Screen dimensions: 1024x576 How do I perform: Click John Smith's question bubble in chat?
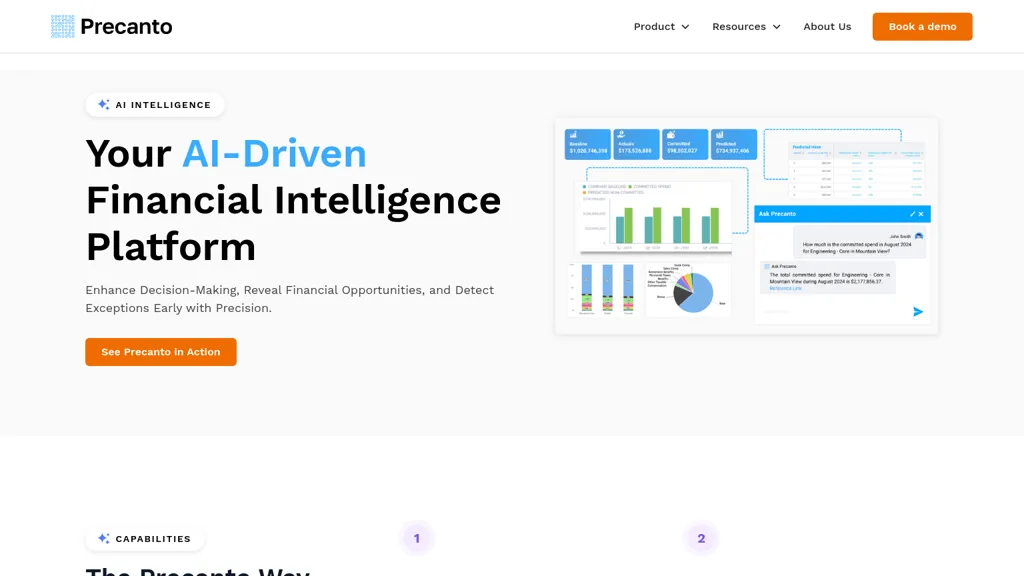[x=859, y=243]
